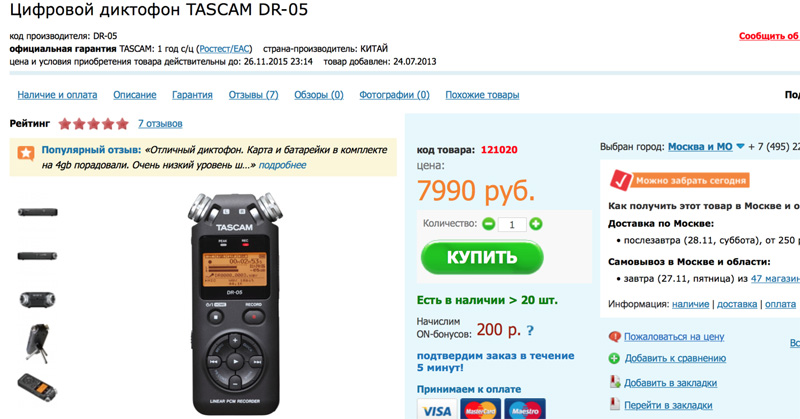Select the quantity input field
This screenshot has width=800, height=419.
(512, 225)
